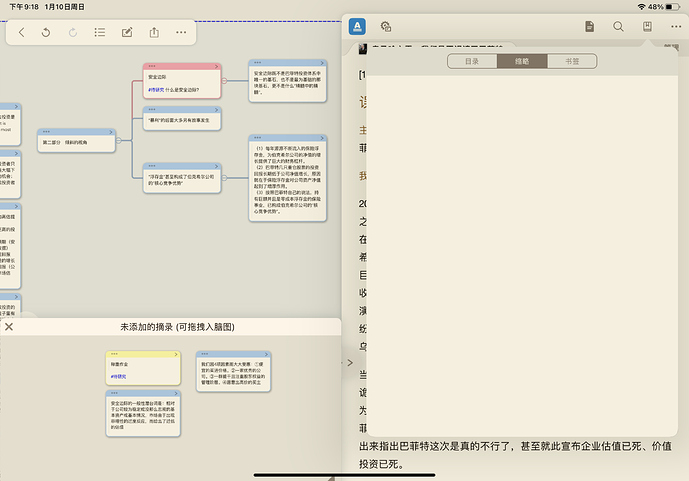Tap three dots on the "安全边际的一般性" excerpt card
The width and height of the screenshot is (689, 481).
[114, 393]
